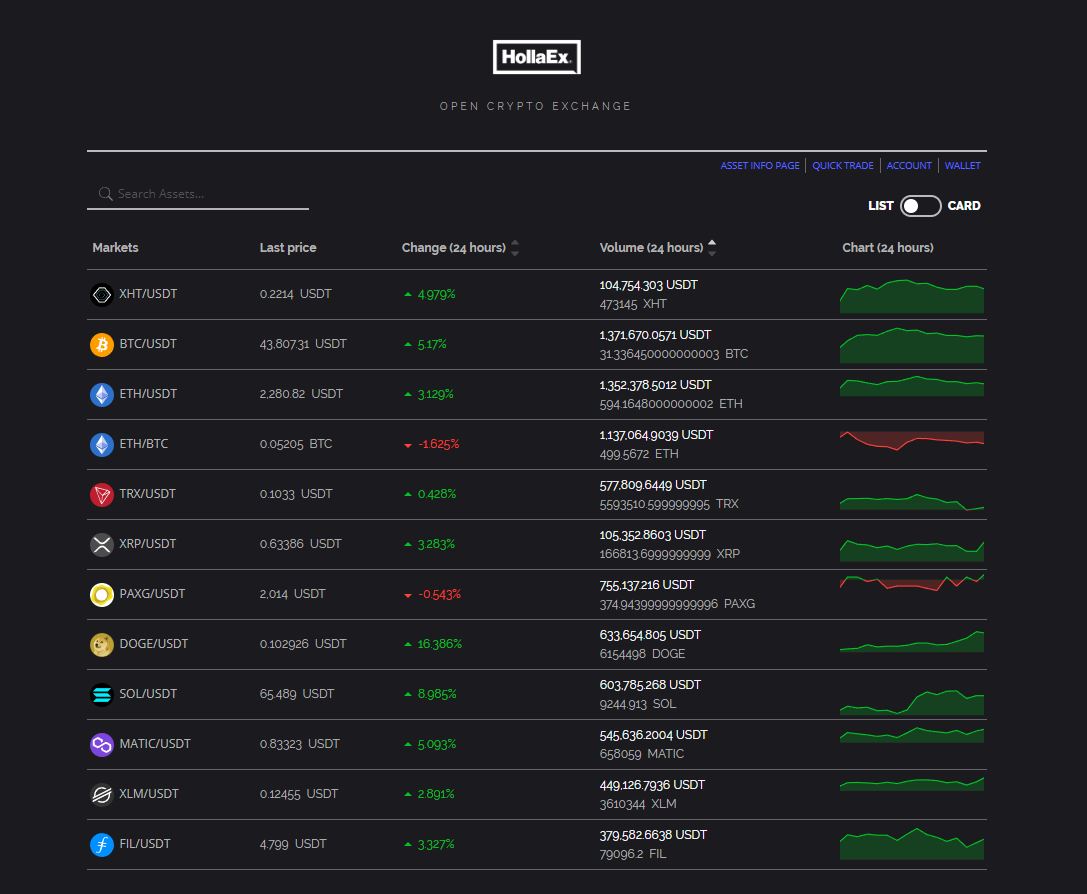Click the Search Assets input field

click(198, 193)
